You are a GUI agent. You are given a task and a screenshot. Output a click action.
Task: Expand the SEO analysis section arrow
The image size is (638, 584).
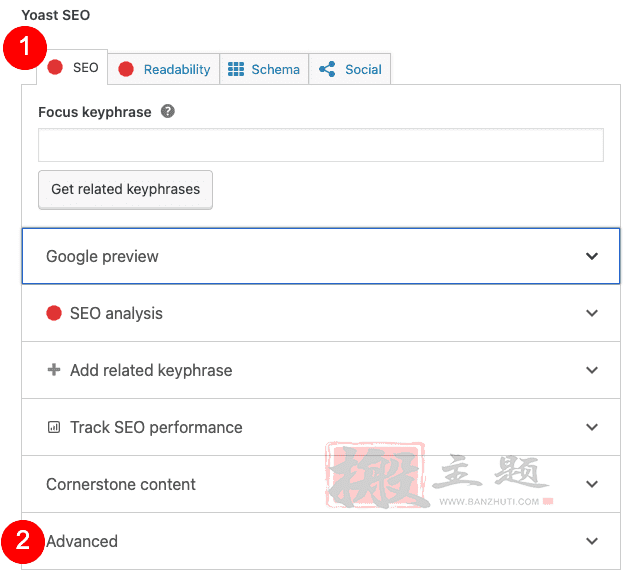[x=592, y=313]
